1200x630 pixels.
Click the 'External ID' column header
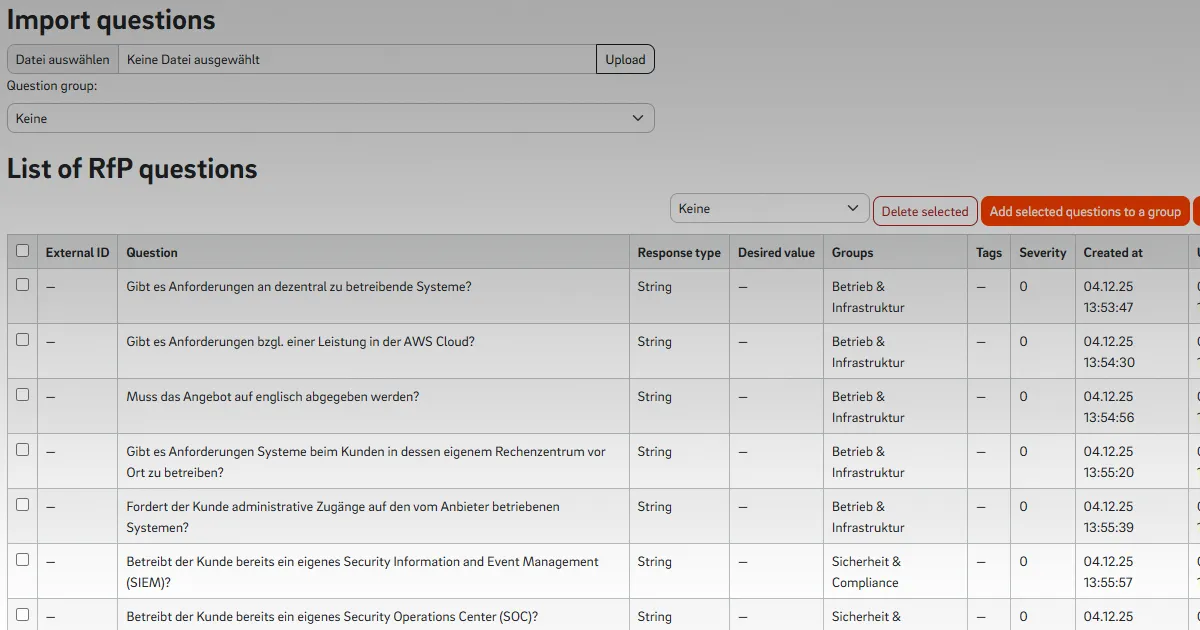coord(77,253)
